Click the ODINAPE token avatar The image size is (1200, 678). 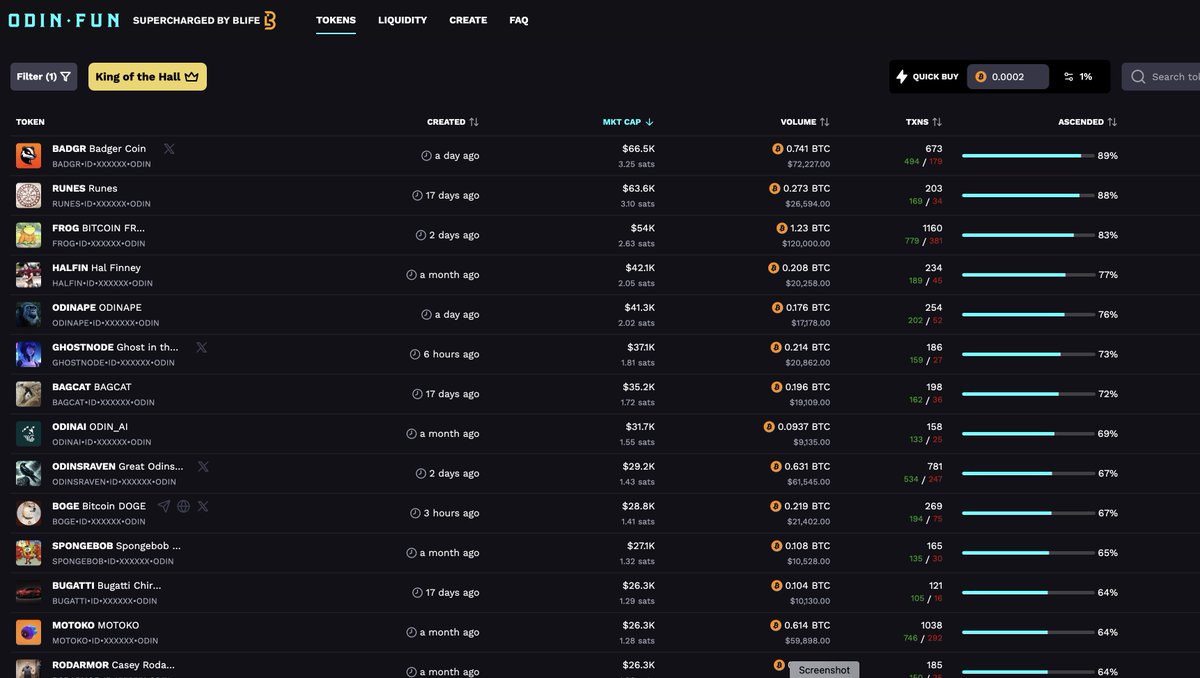point(28,315)
